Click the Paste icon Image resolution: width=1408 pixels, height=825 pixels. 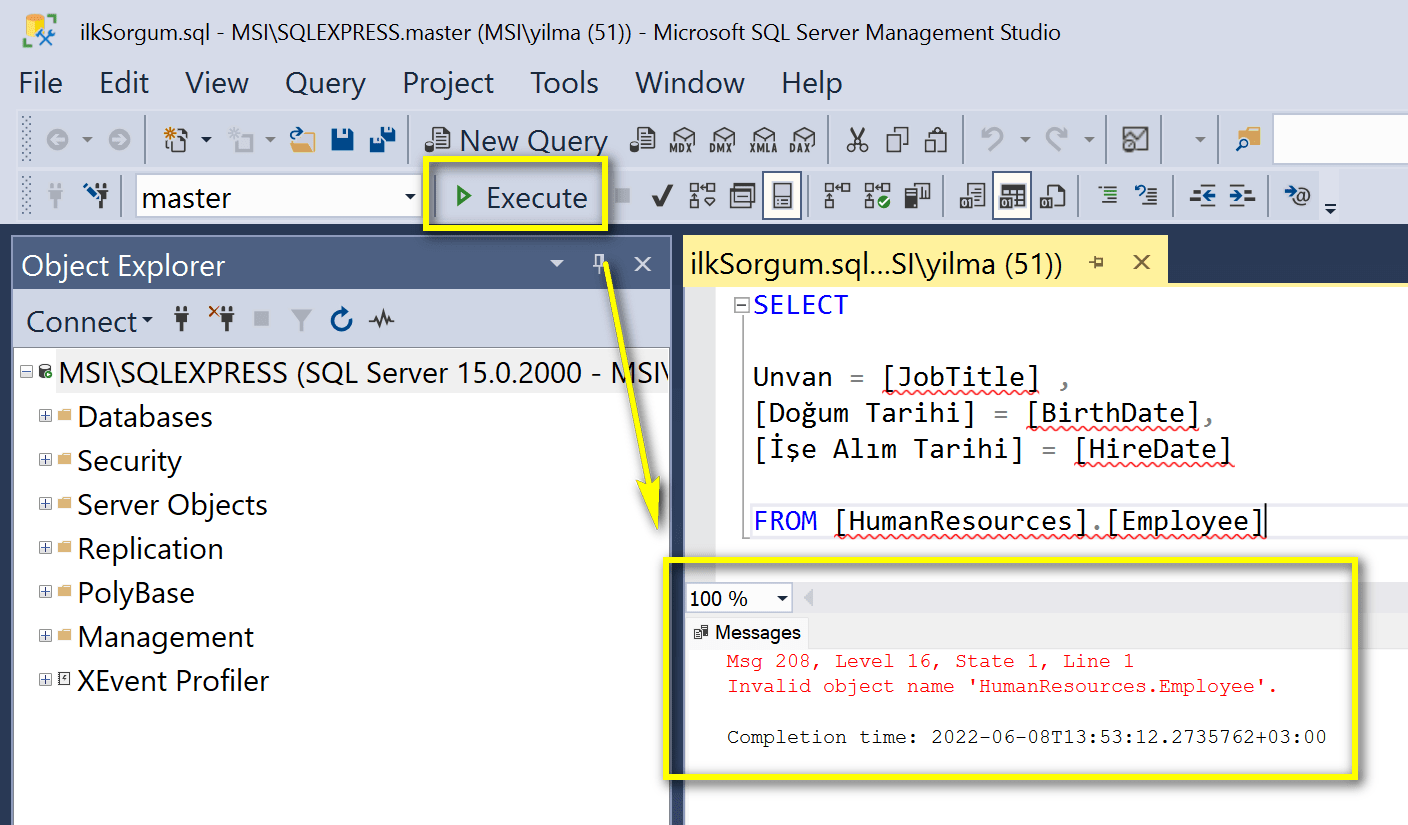coord(936,140)
